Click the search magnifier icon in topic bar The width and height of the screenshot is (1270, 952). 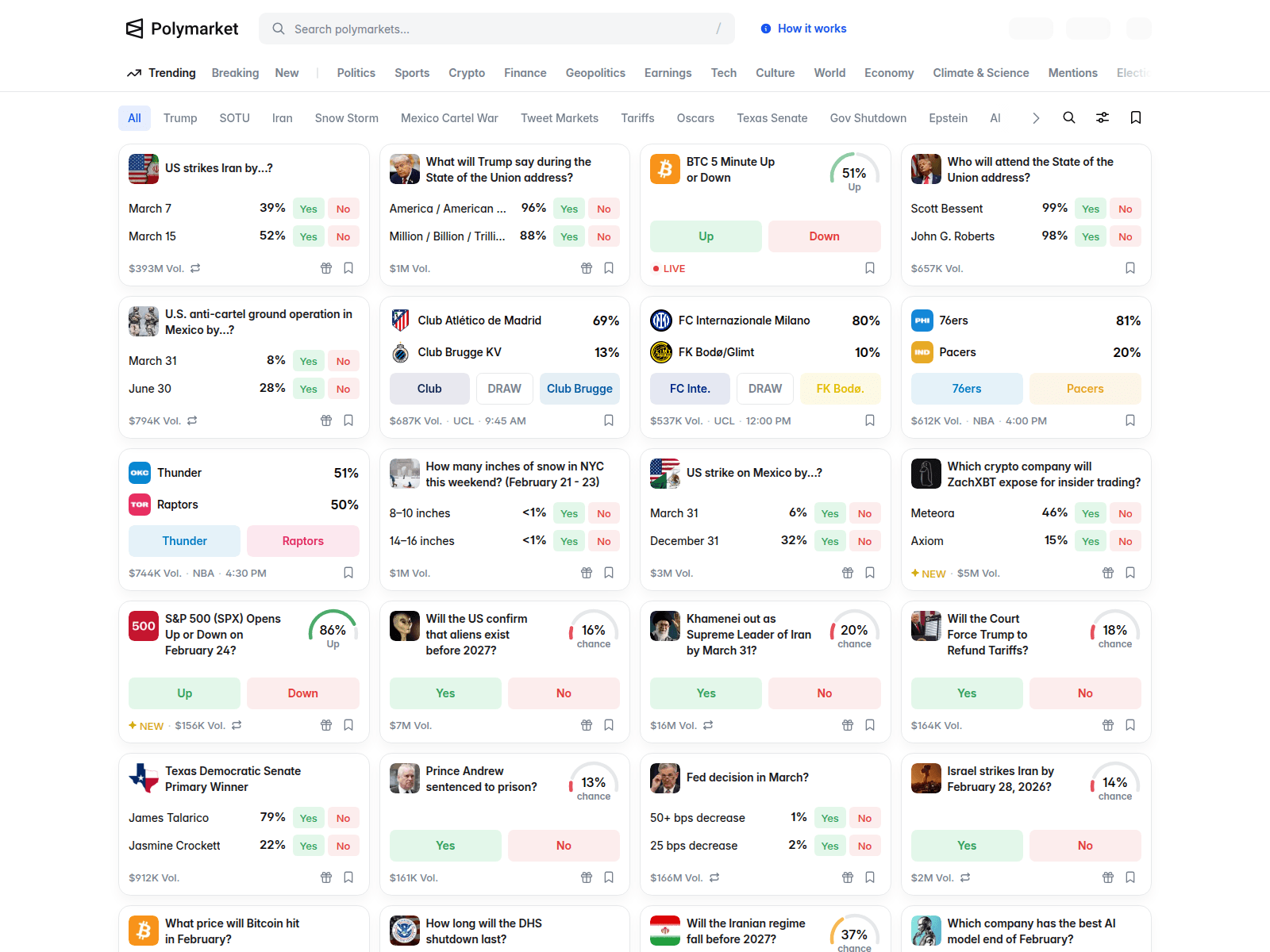[1069, 117]
